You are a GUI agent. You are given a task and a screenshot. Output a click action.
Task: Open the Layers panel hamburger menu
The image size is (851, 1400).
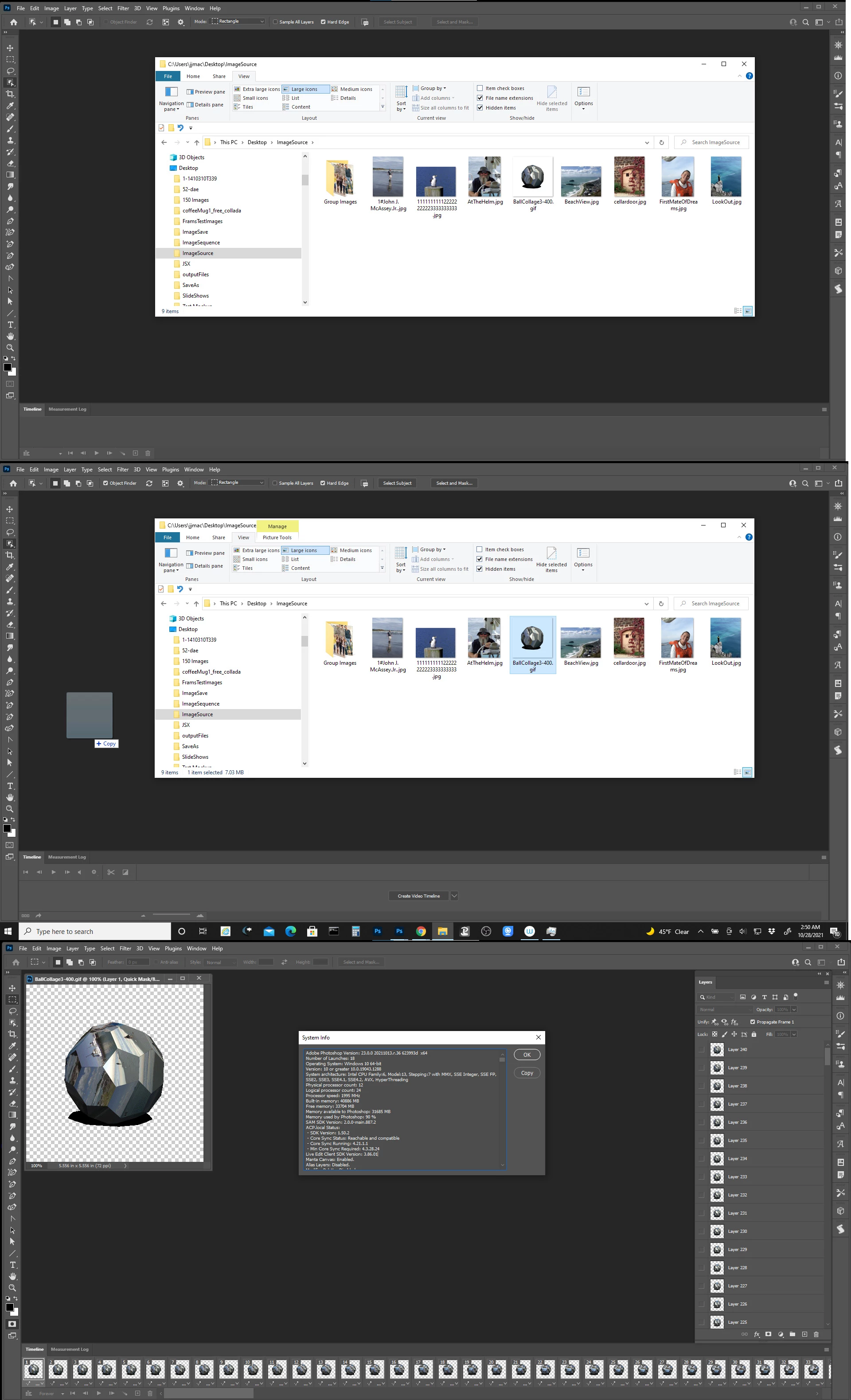826,982
